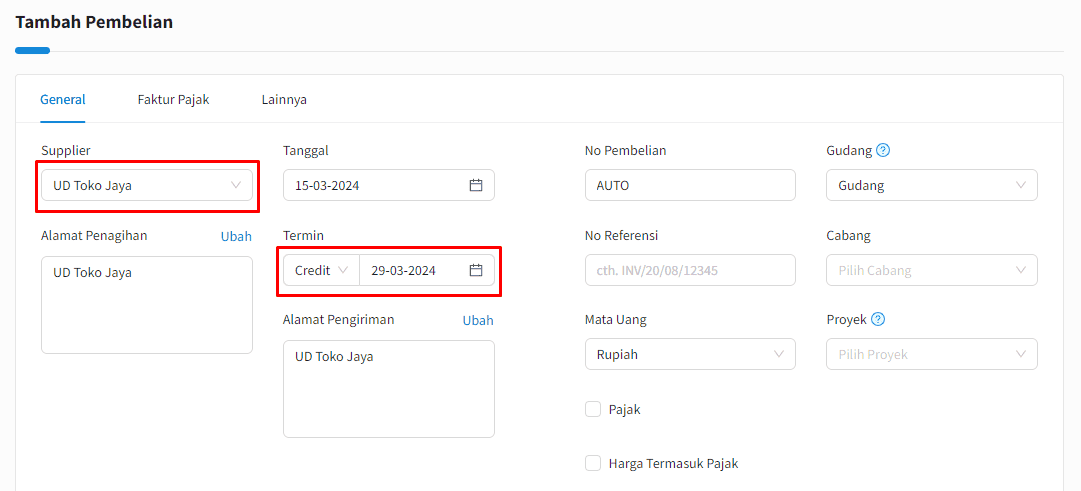Click the Alamat Pengiriman text area
This screenshot has width=1081, height=491.
(389, 389)
